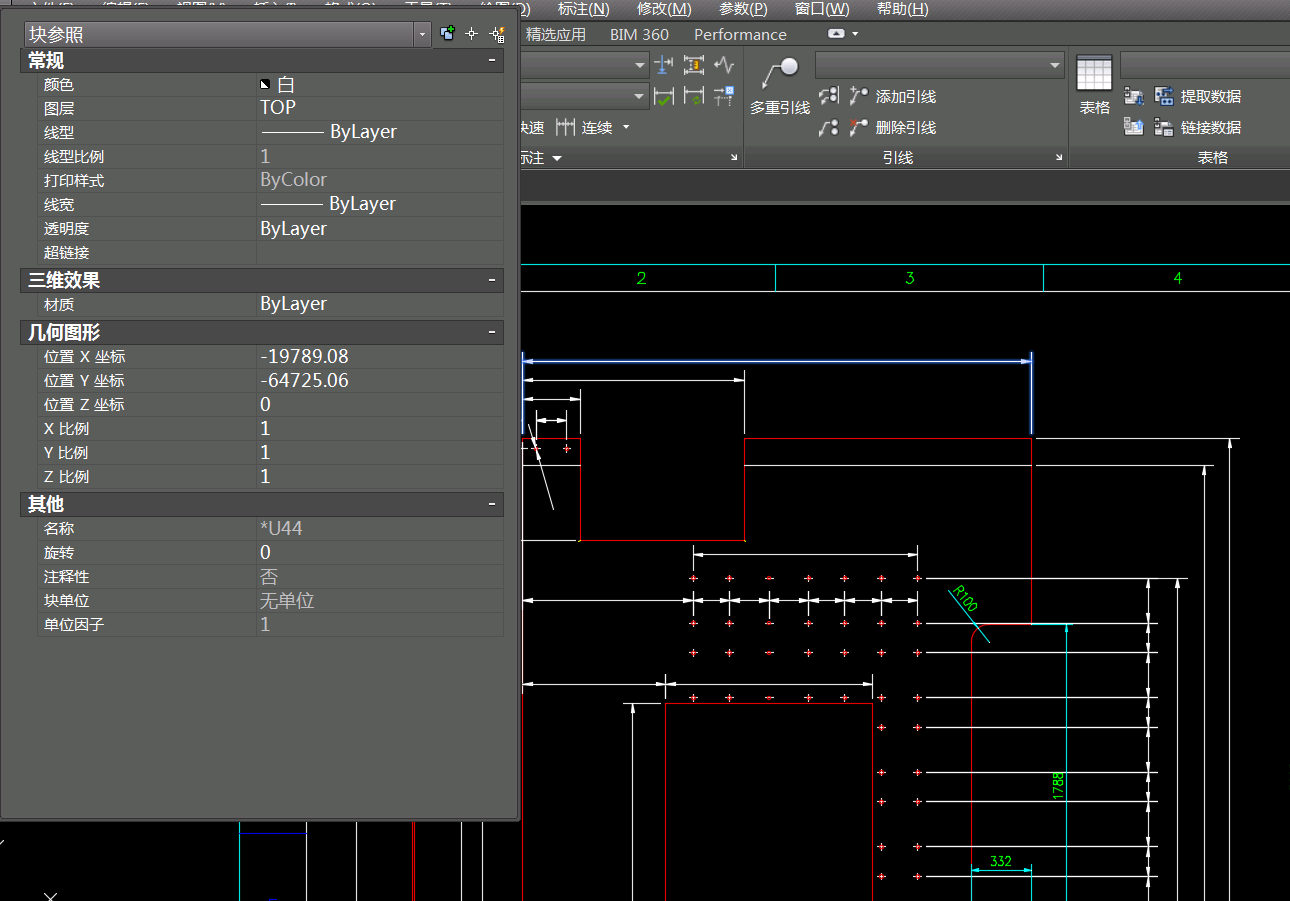Click the download from source icon left of 提取数据
The image size is (1290, 901).
pos(1133,96)
